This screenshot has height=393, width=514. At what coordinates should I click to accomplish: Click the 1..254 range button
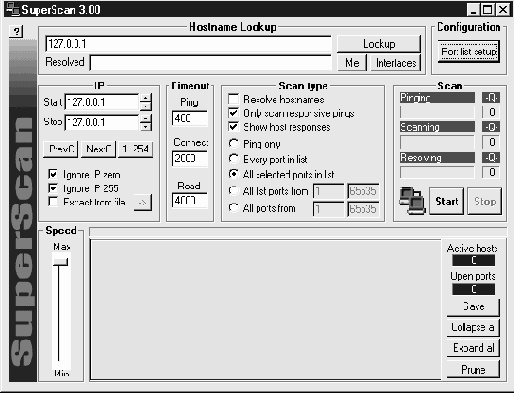(x=136, y=149)
